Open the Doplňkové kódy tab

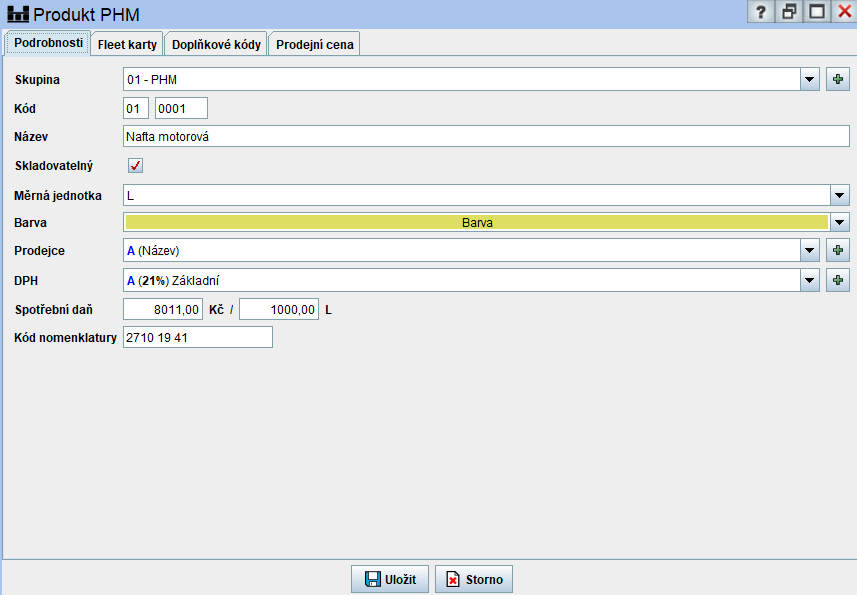pyautogui.click(x=216, y=44)
